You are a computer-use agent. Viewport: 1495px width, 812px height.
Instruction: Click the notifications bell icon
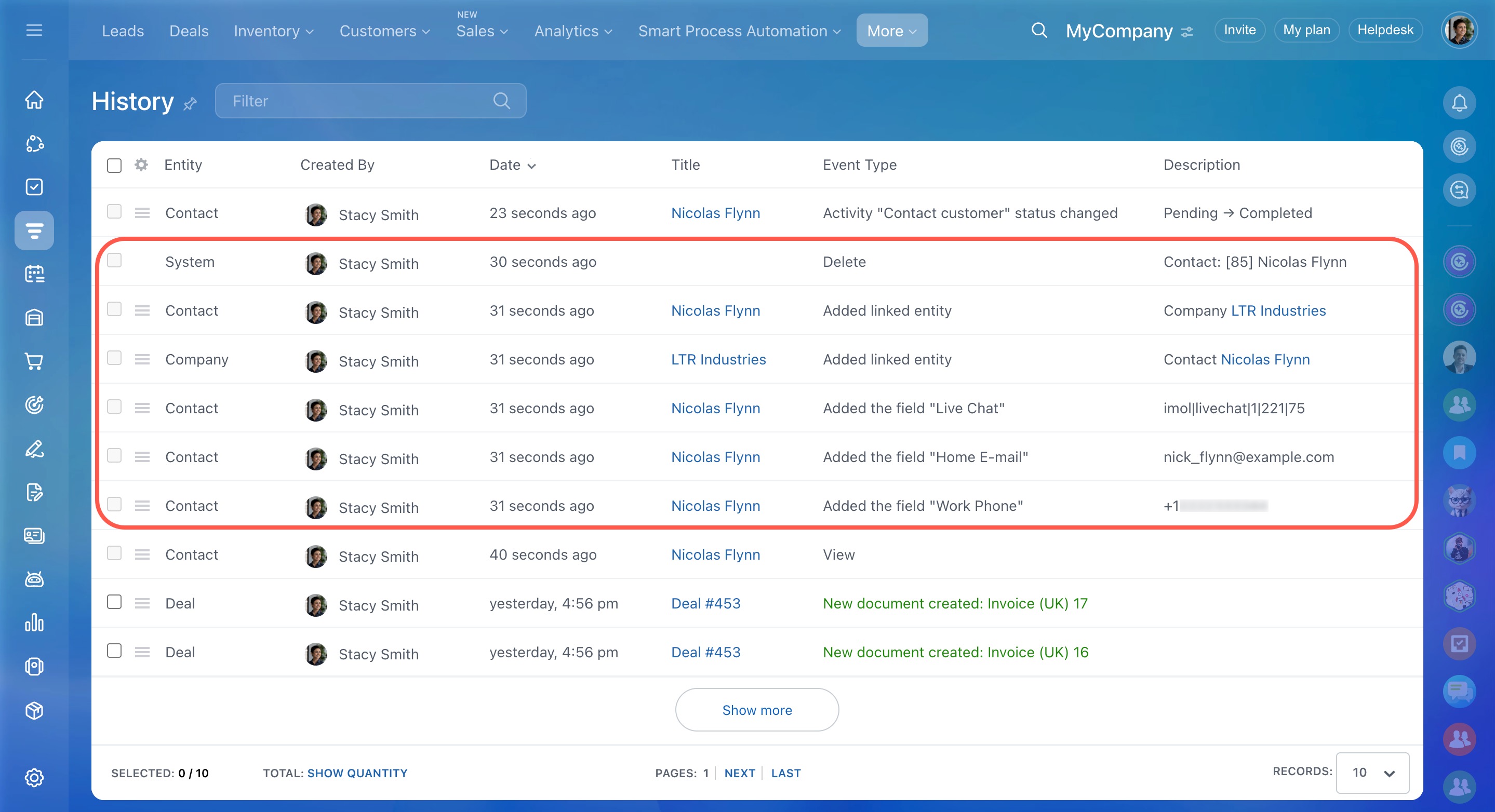coord(1459,103)
